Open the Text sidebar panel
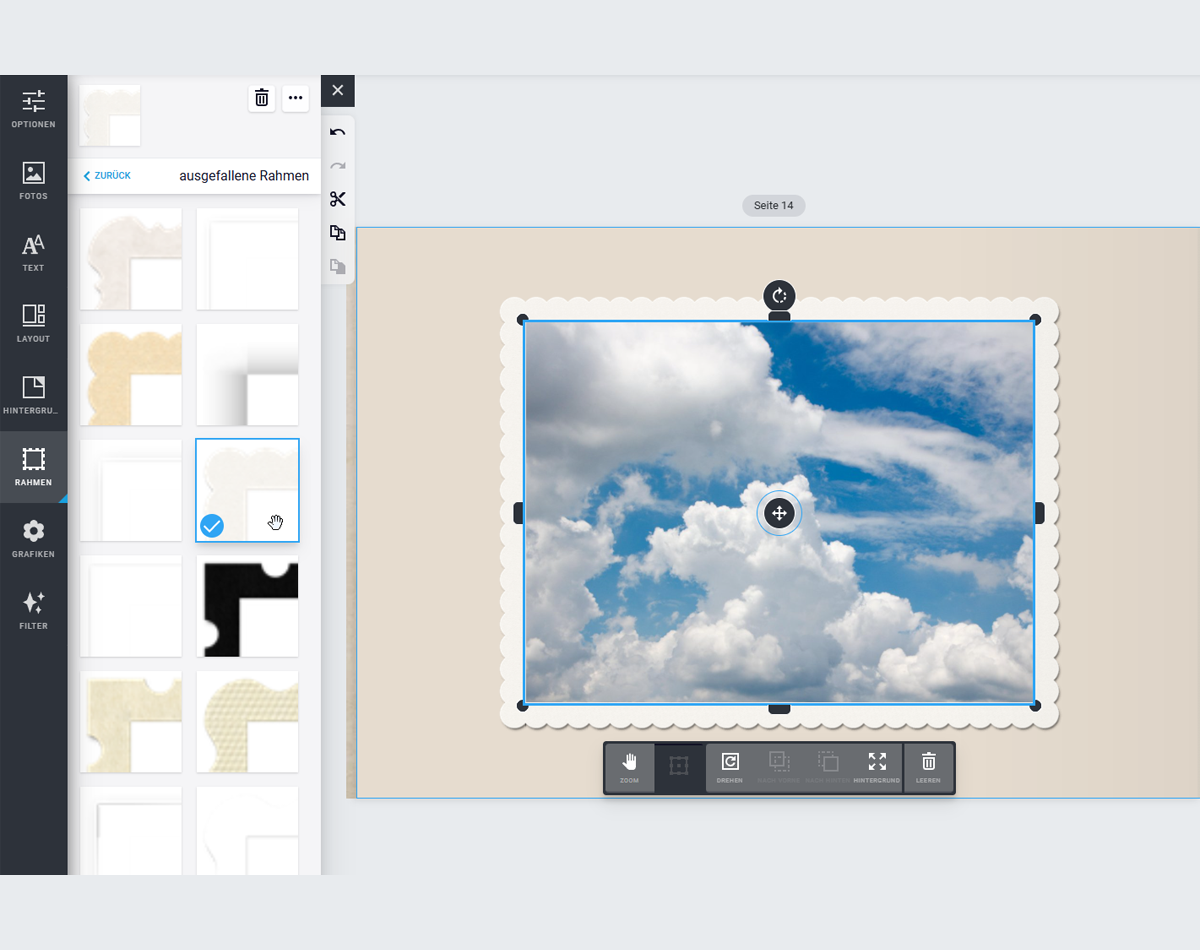Viewport: 1200px width, 950px height. pos(33,253)
